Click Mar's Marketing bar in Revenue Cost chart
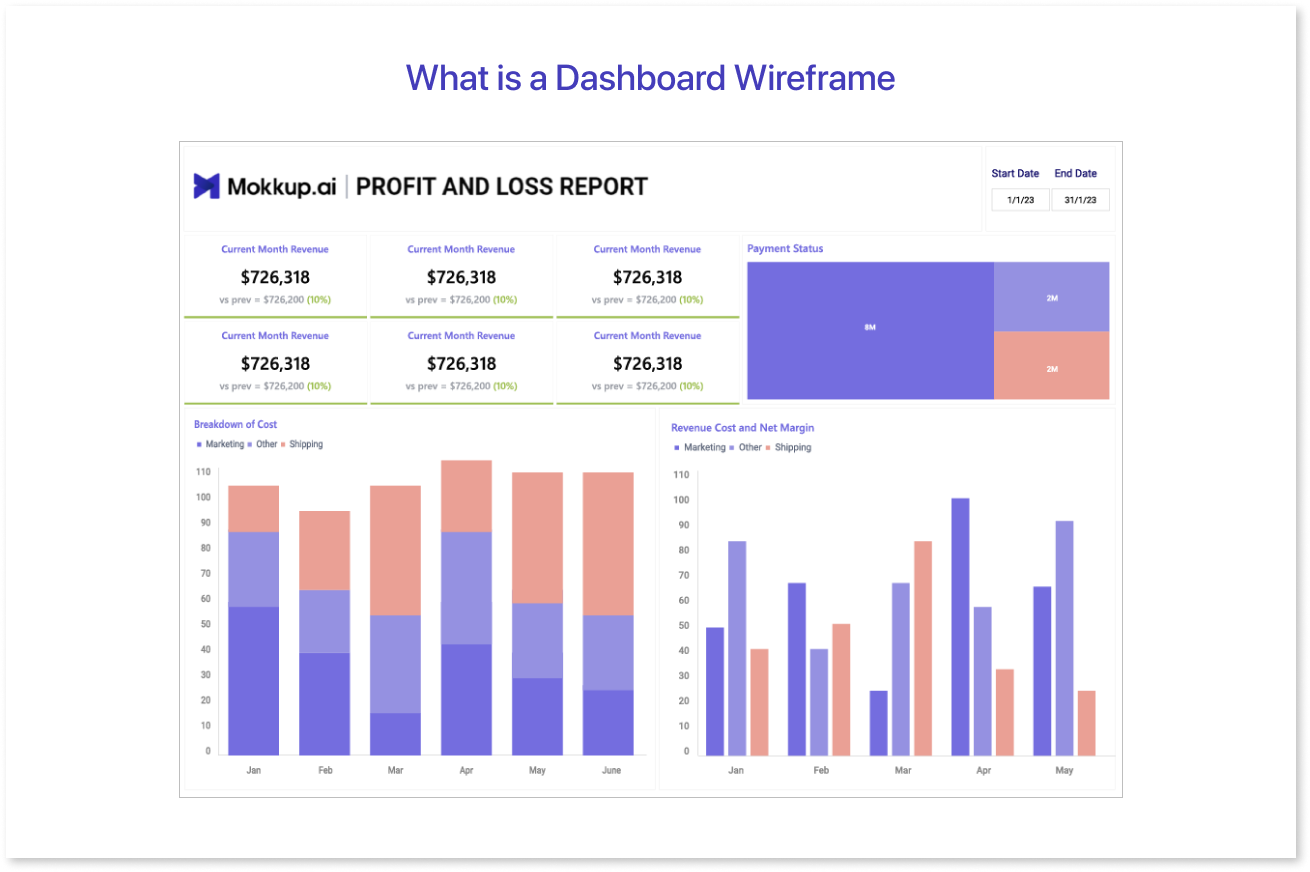This screenshot has width=1310, height=872. [x=879, y=723]
